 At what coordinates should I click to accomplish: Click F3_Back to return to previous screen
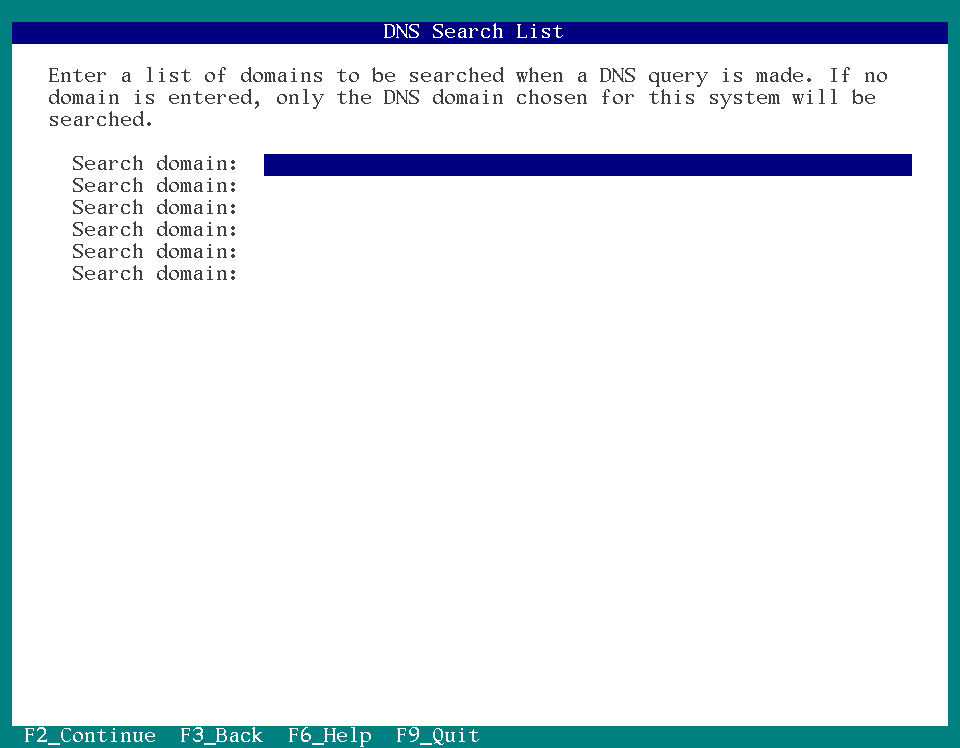tap(220, 736)
